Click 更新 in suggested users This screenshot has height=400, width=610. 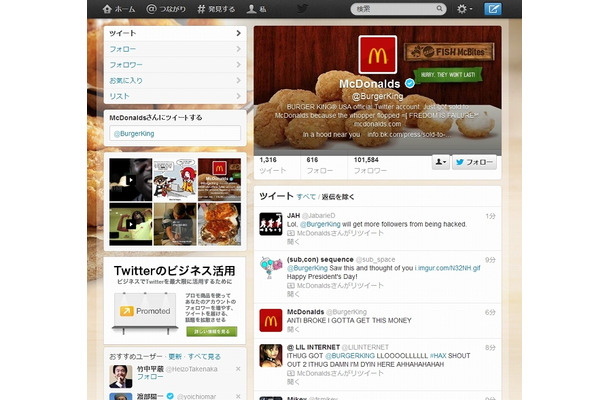point(175,356)
